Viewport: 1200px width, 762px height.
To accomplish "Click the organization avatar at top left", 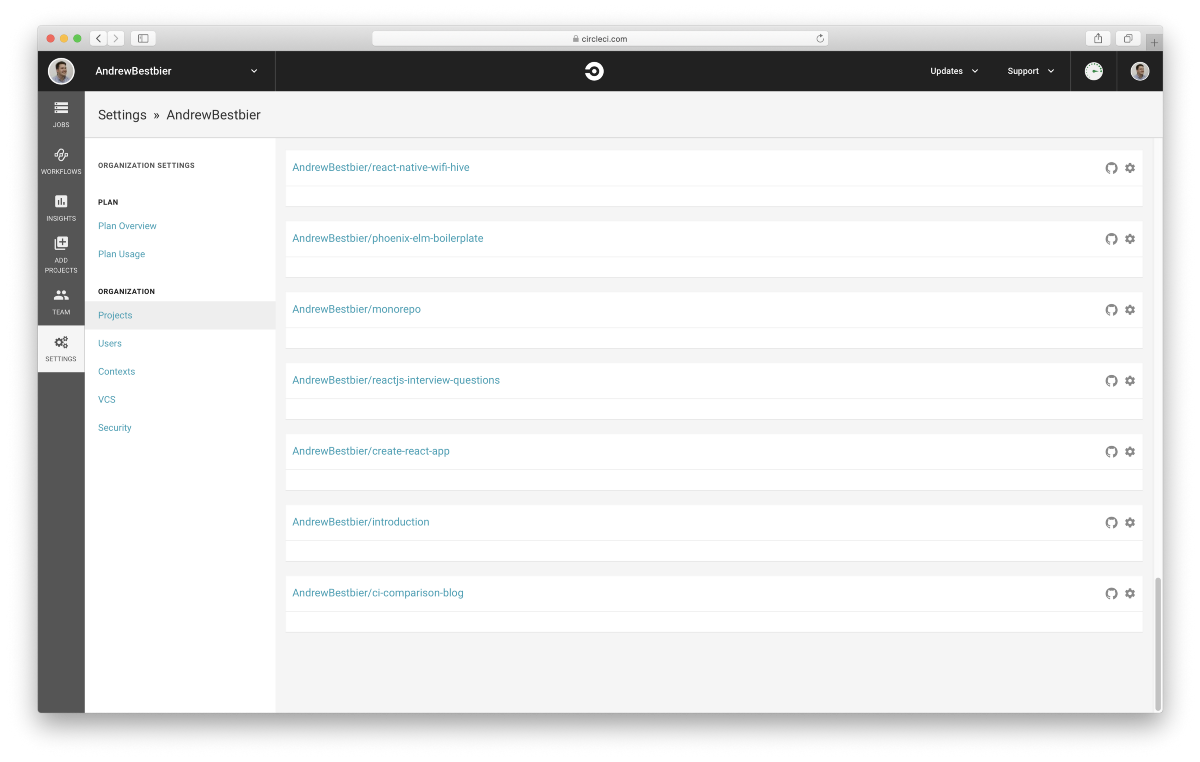I will click(61, 71).
